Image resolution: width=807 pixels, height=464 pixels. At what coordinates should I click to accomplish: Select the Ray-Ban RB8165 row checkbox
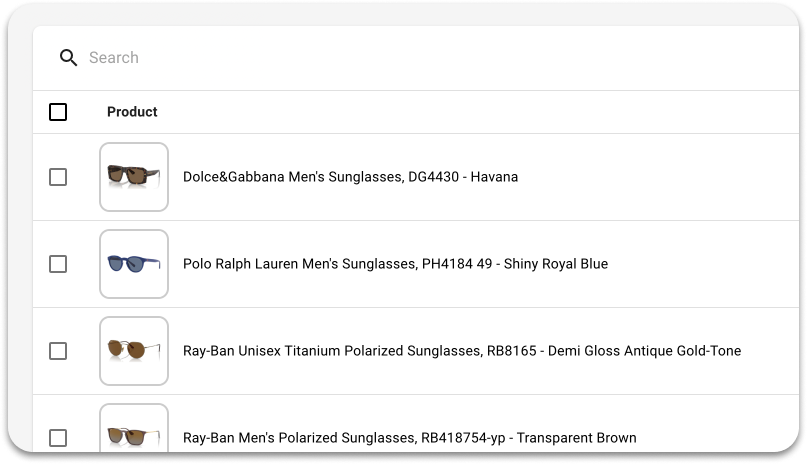(58, 351)
